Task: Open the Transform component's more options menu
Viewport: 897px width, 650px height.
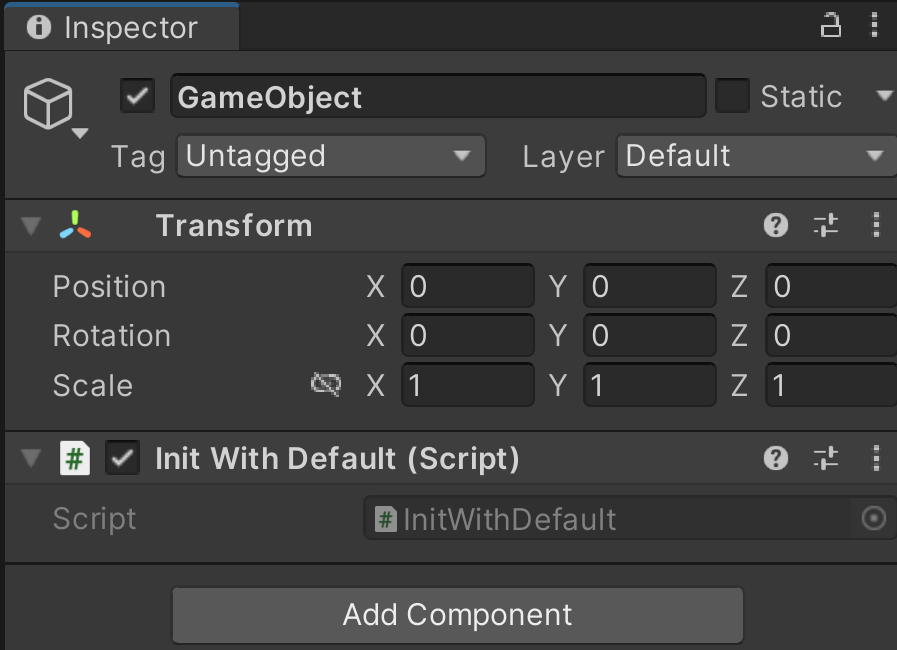Action: 876,225
